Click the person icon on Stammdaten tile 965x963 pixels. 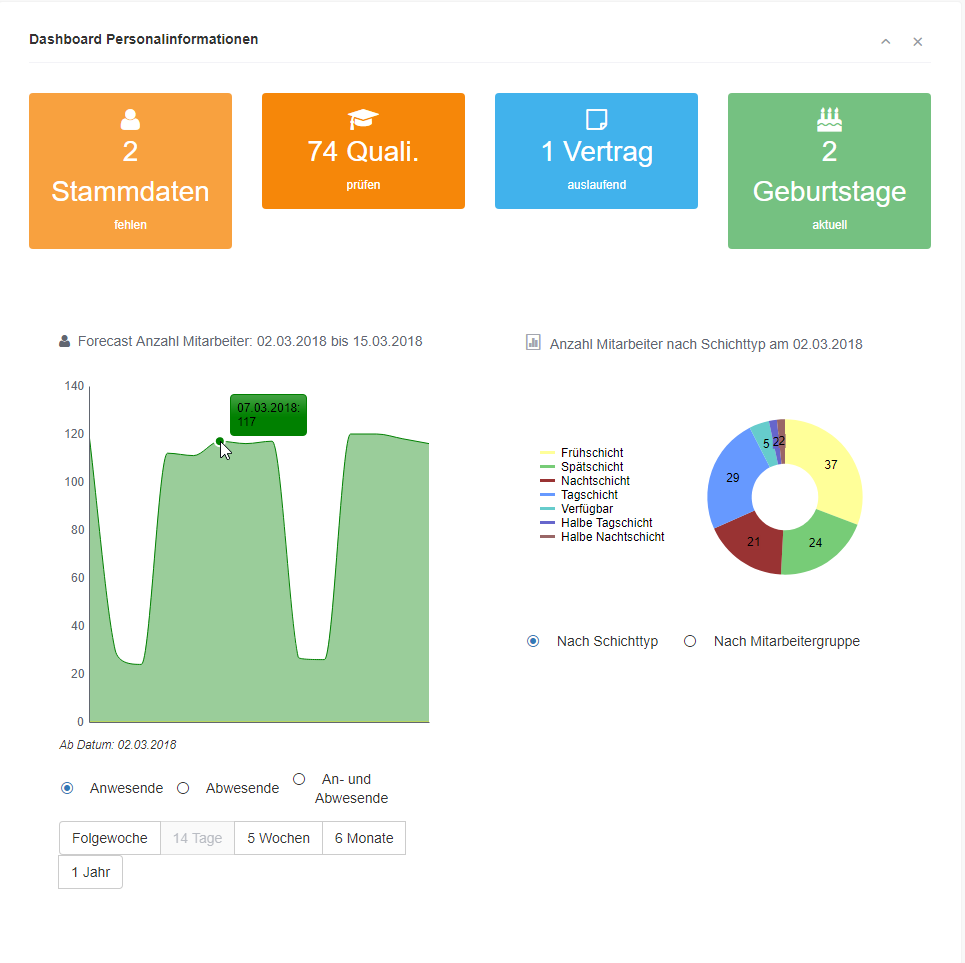pos(130,119)
